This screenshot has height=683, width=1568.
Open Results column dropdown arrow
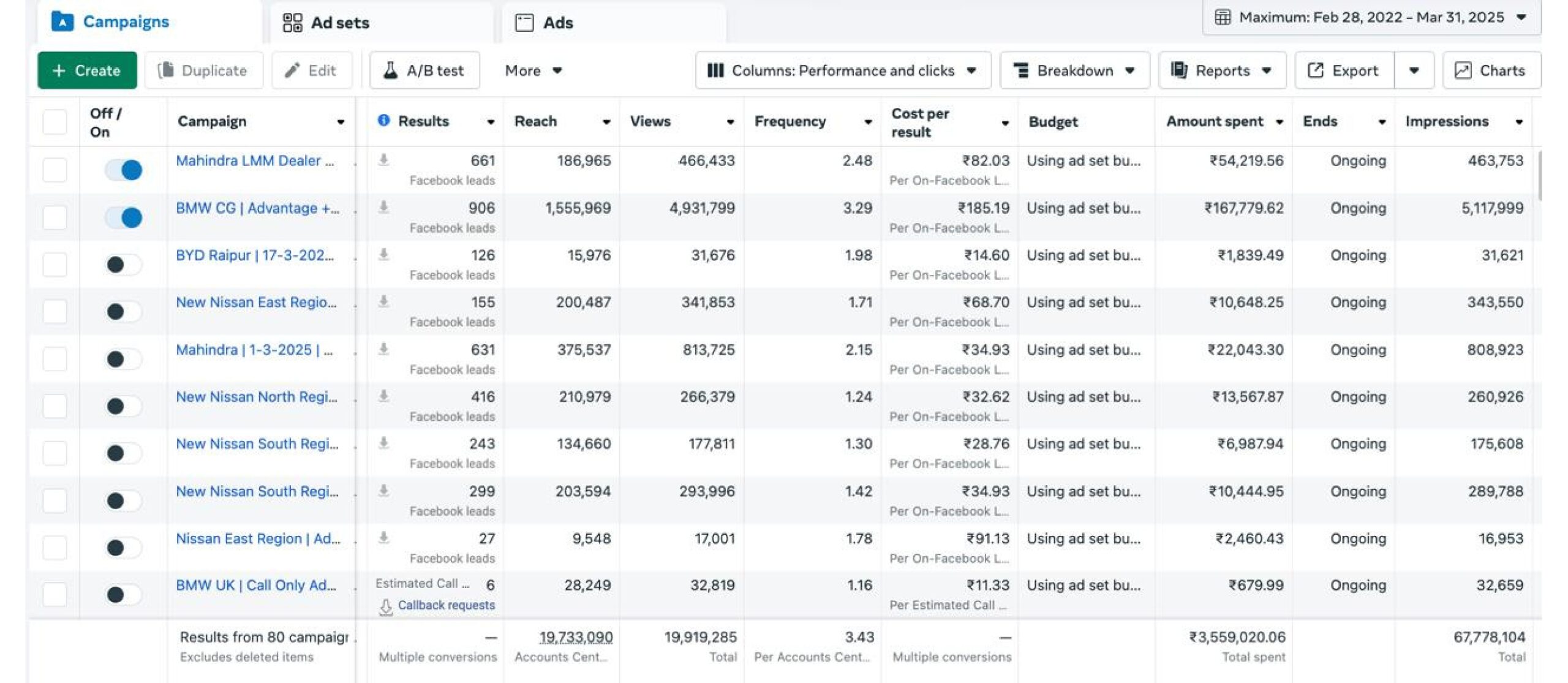[491, 122]
